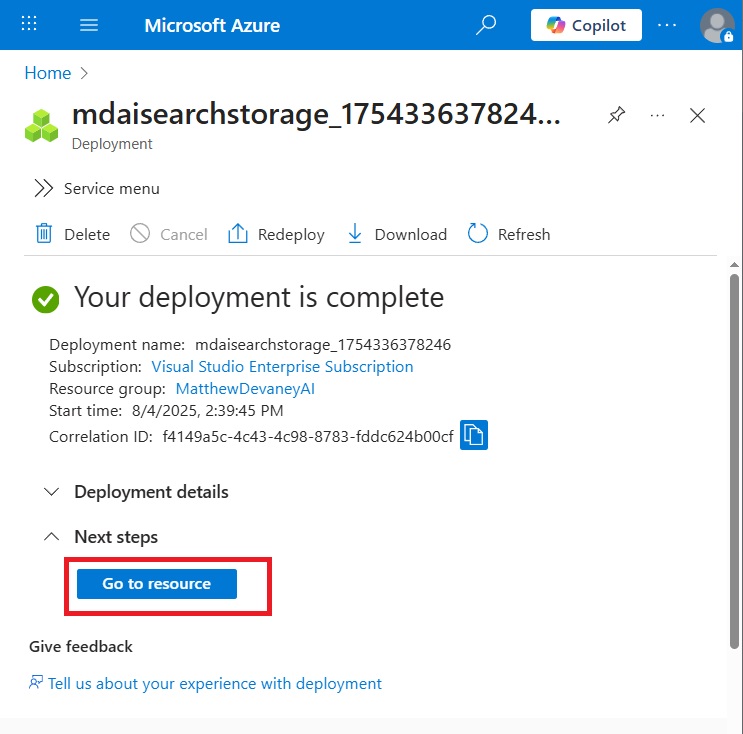Redeploy the deployment
743x734 pixels.
(276, 234)
